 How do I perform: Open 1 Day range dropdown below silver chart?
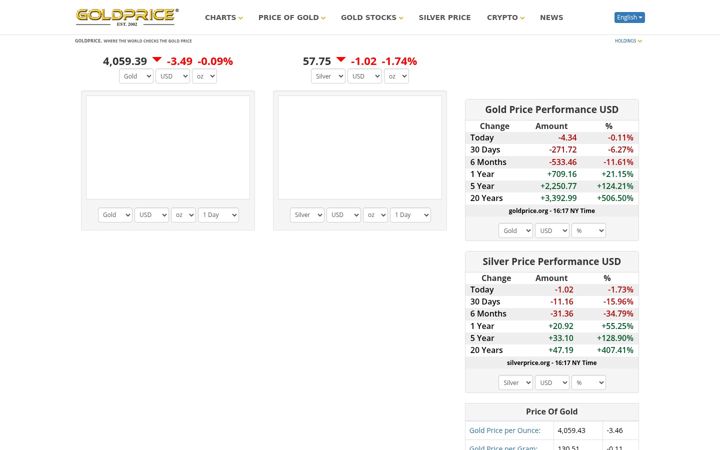(x=411, y=215)
